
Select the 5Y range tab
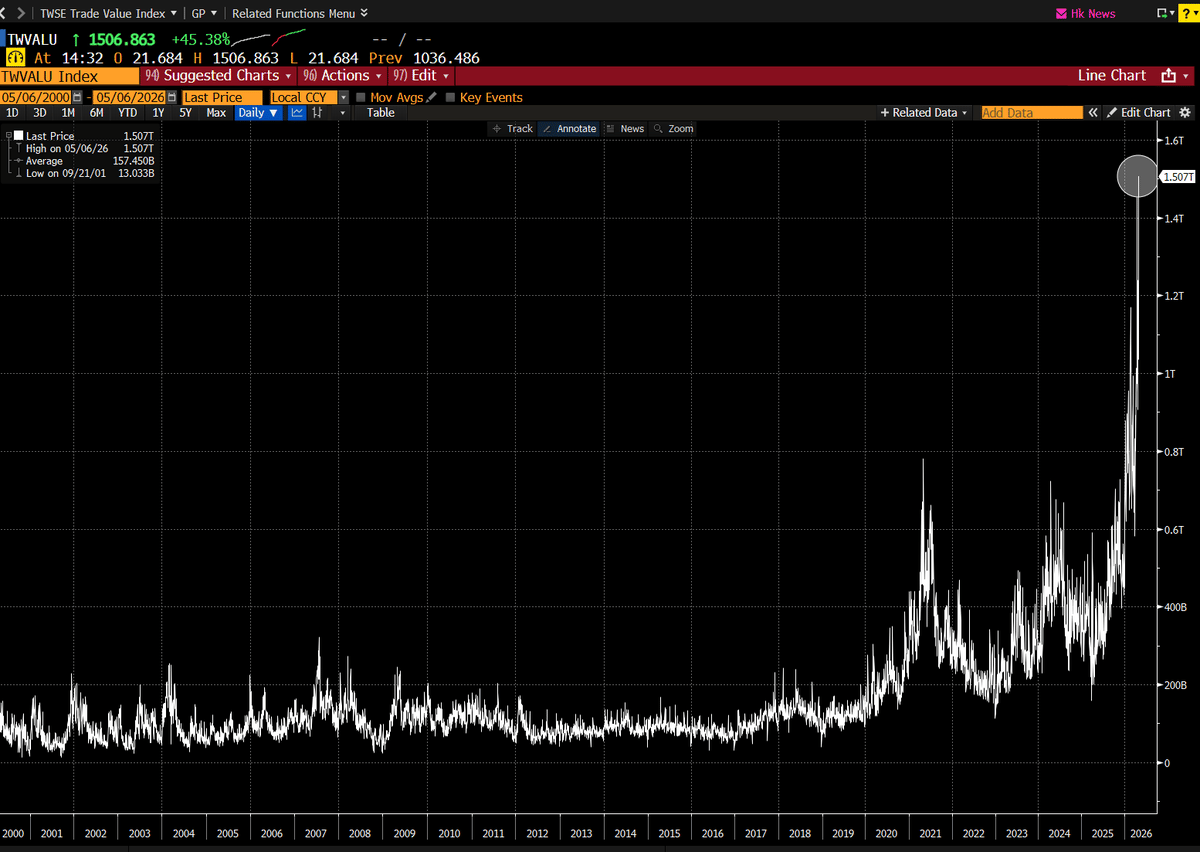click(x=185, y=113)
